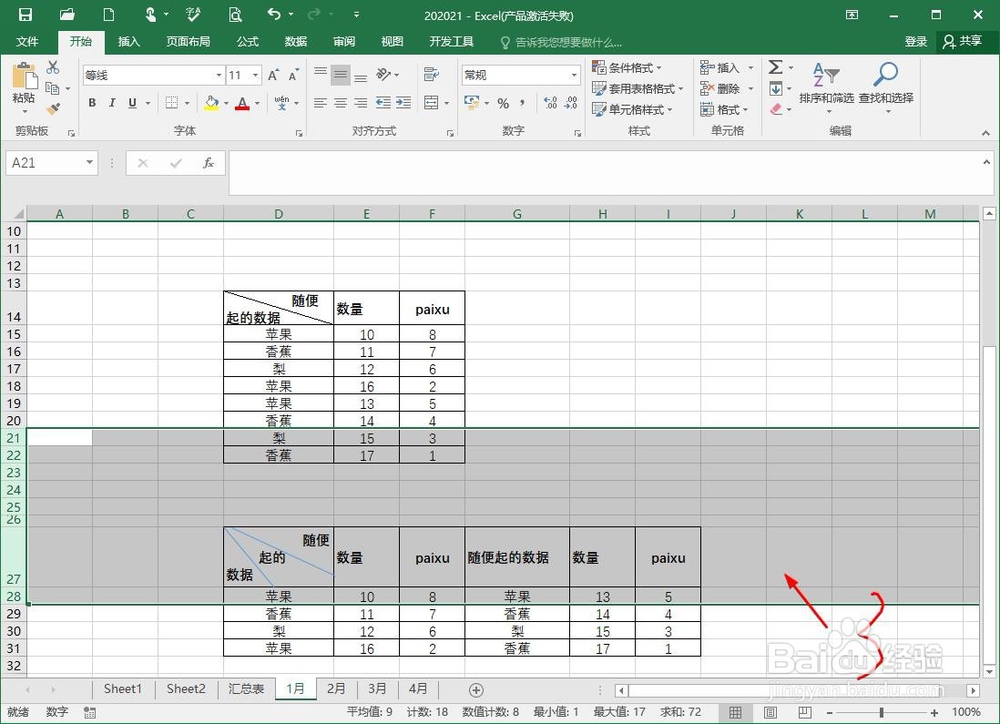This screenshot has width=1000, height=724.
Task: Open the font color dropdown arrow
Action: [257, 103]
